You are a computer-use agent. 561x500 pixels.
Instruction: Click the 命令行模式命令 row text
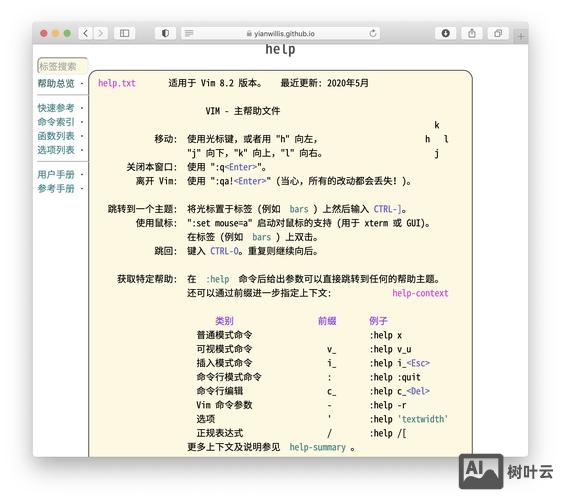(229, 377)
